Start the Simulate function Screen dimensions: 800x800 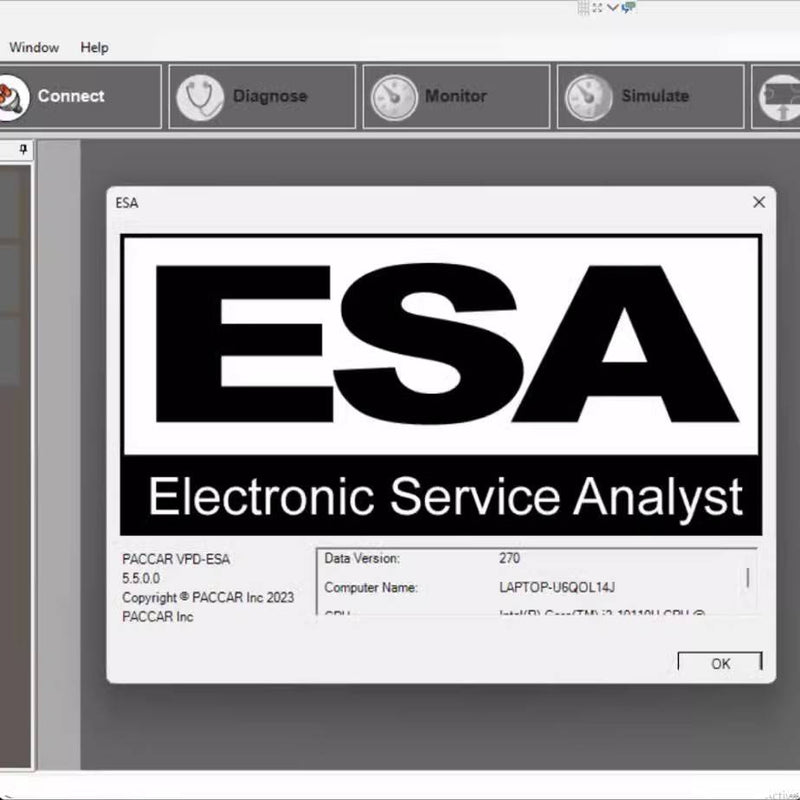click(x=648, y=95)
